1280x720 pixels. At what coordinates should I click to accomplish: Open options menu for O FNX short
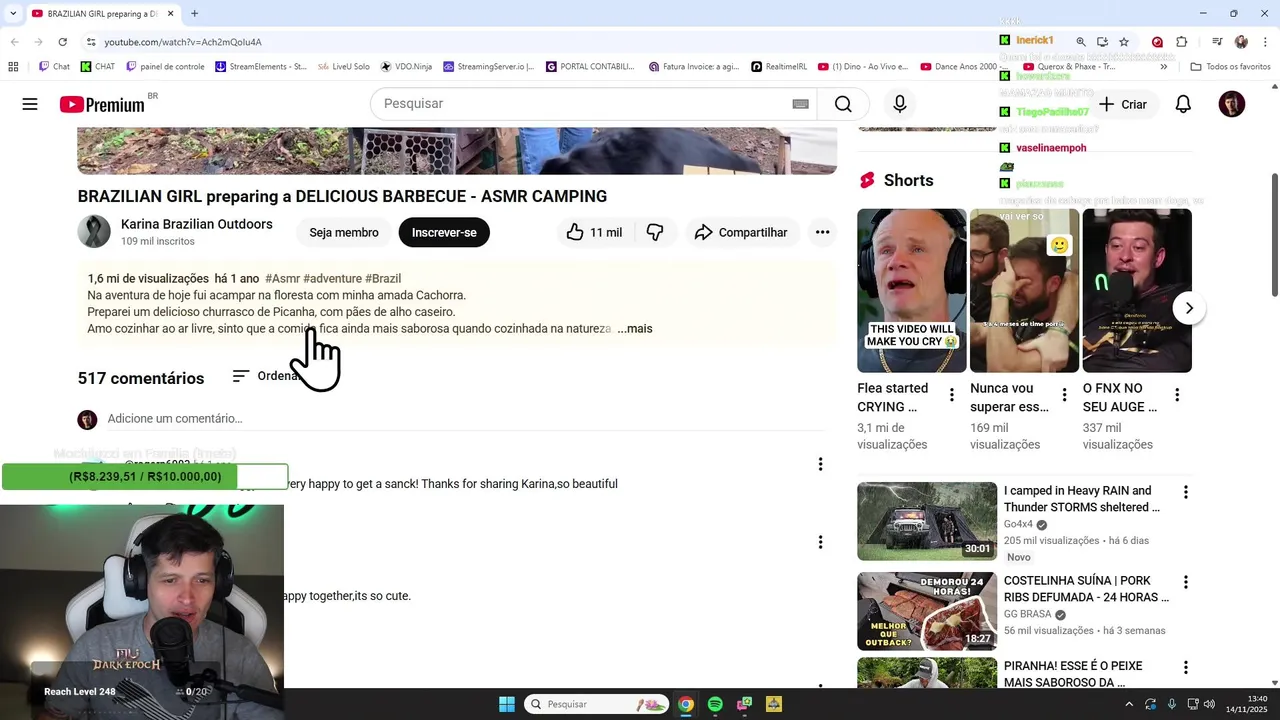pyautogui.click(x=1177, y=395)
